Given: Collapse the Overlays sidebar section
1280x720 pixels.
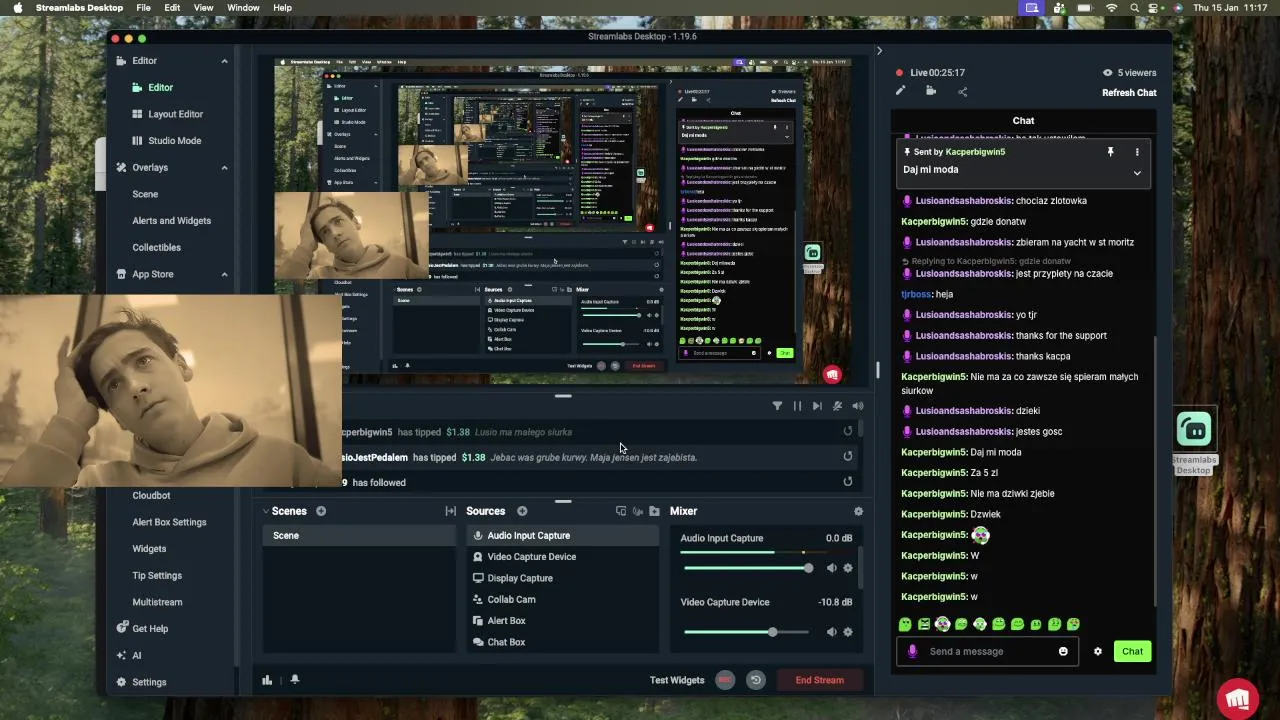Looking at the screenshot, I should click(224, 168).
